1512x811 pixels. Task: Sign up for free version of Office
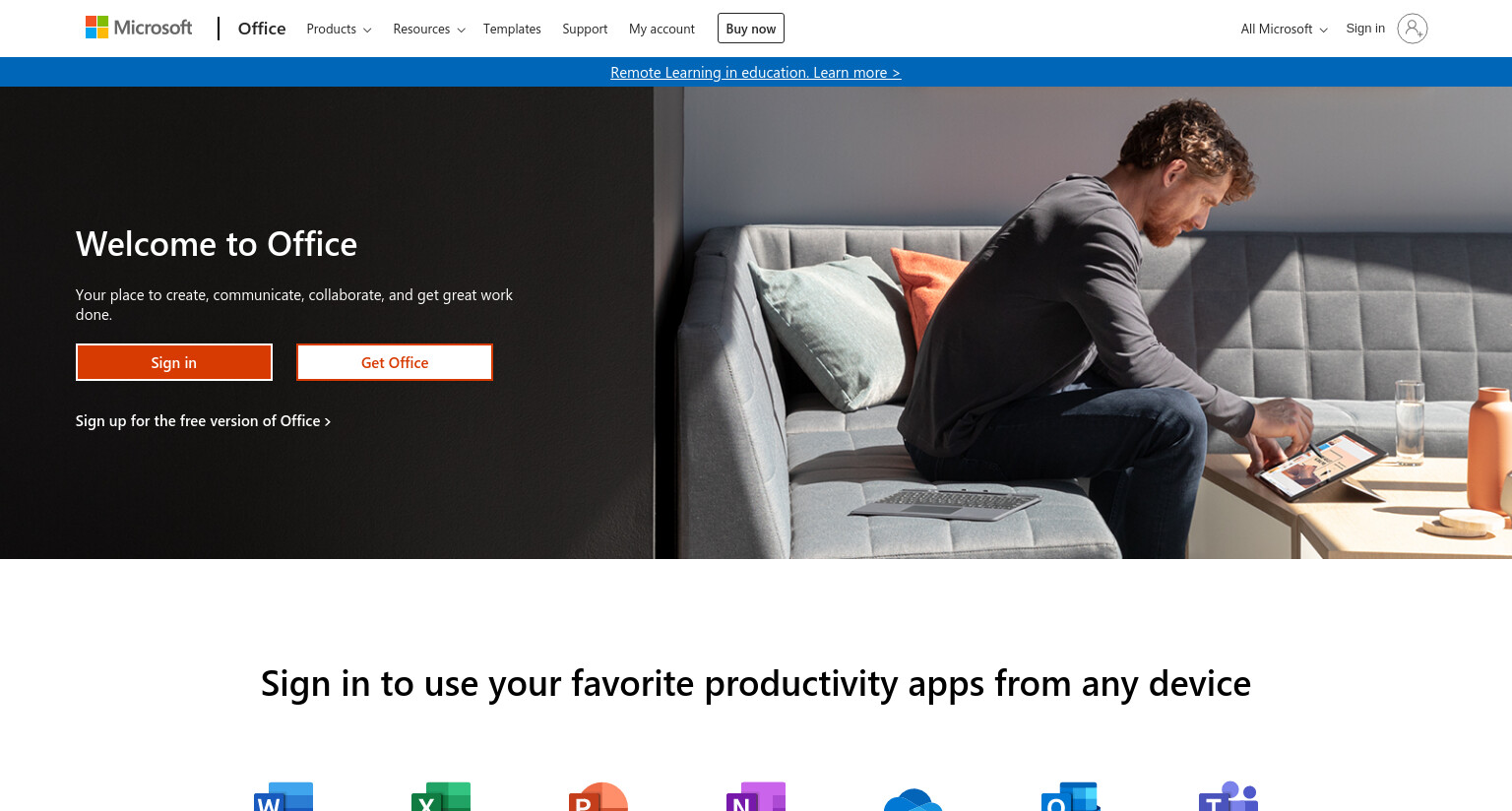pyautogui.click(x=203, y=420)
